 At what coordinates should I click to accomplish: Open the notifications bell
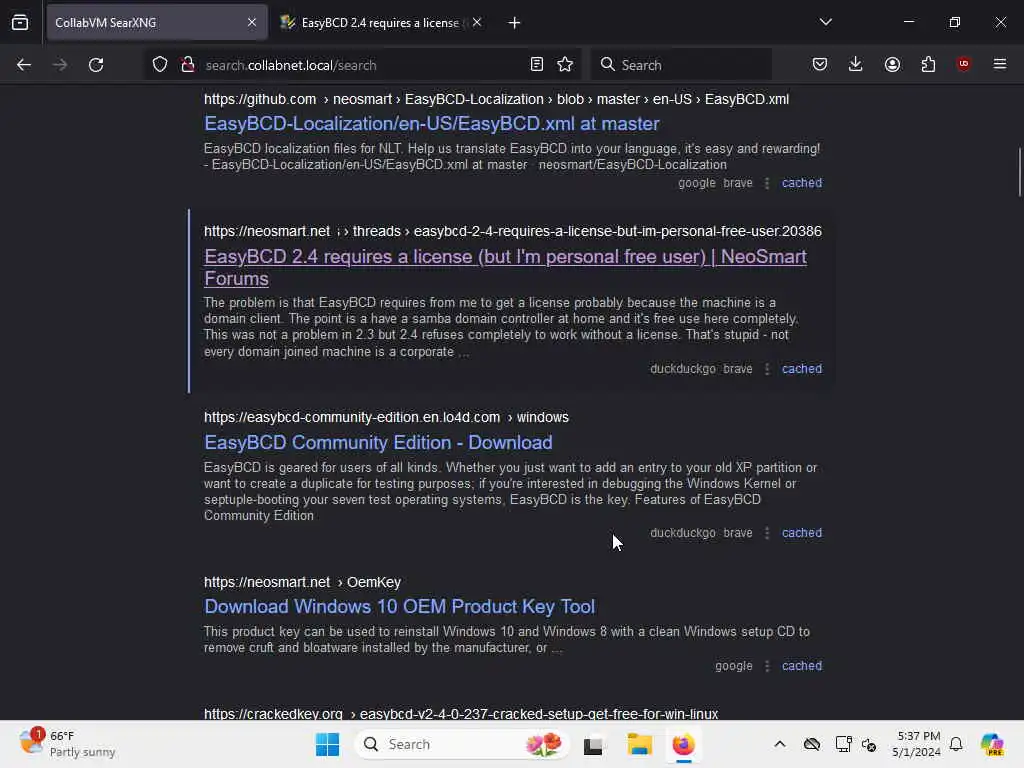coord(956,744)
